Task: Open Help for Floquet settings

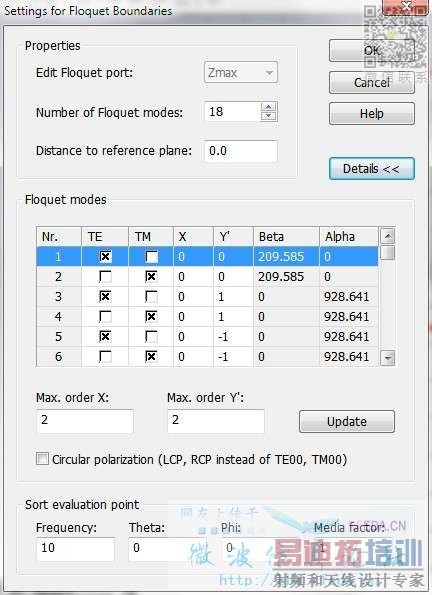Action: coord(372,113)
